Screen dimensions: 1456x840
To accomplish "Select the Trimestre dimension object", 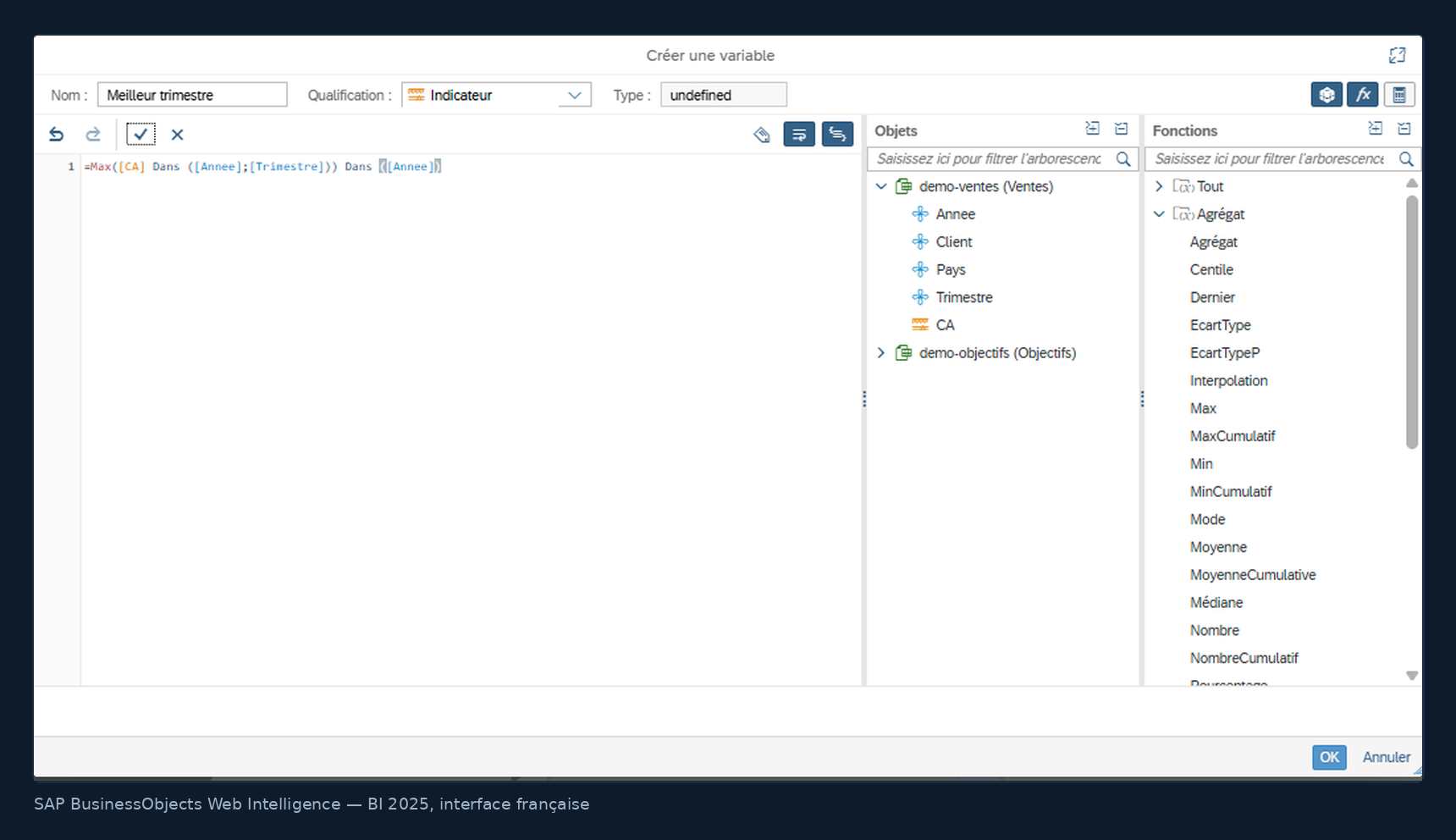I will (x=964, y=297).
